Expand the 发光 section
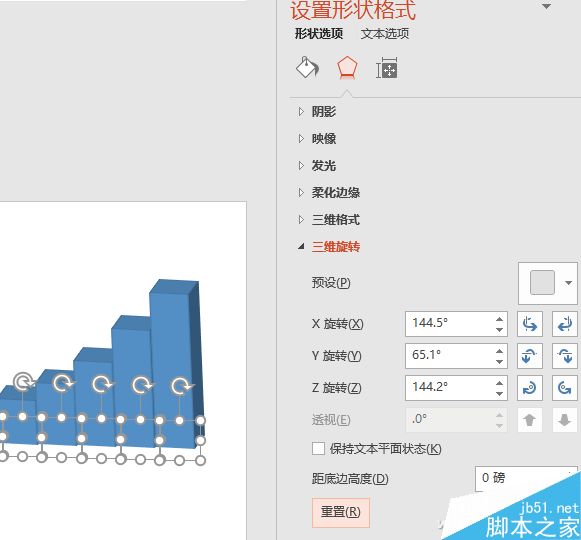 point(301,166)
